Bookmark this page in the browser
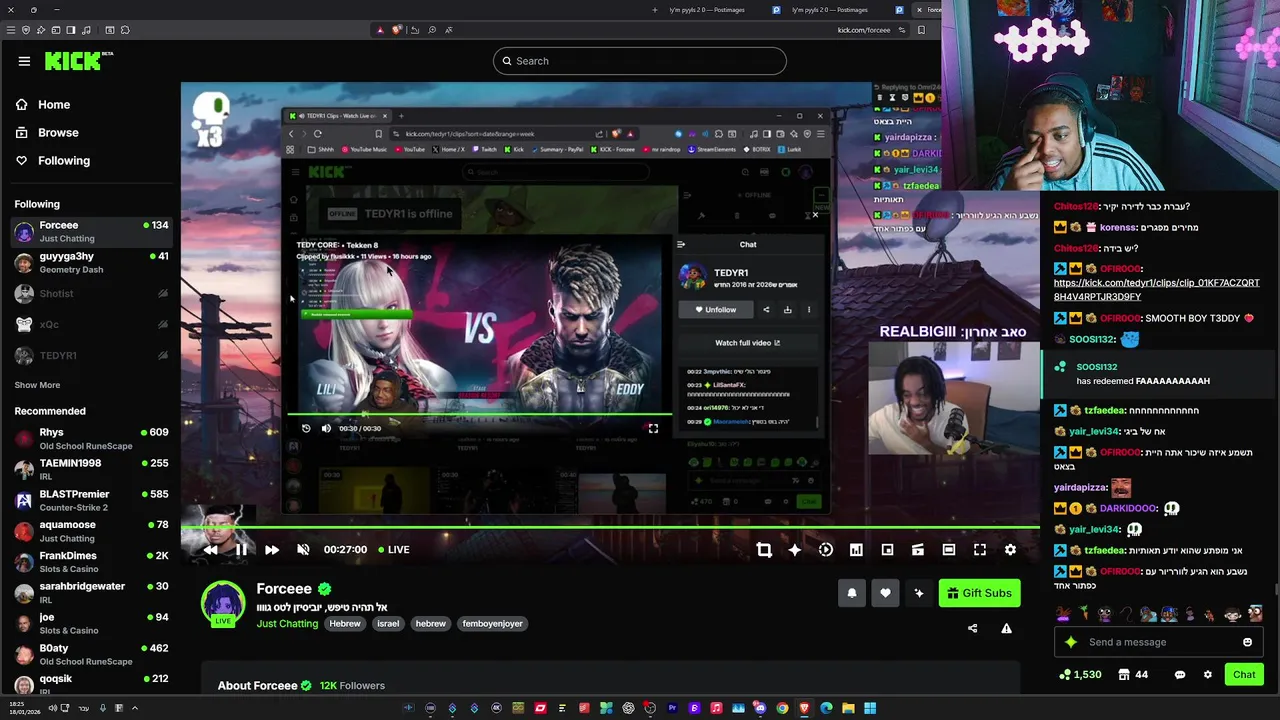Image resolution: width=1280 pixels, height=720 pixels. pyautogui.click(x=921, y=30)
